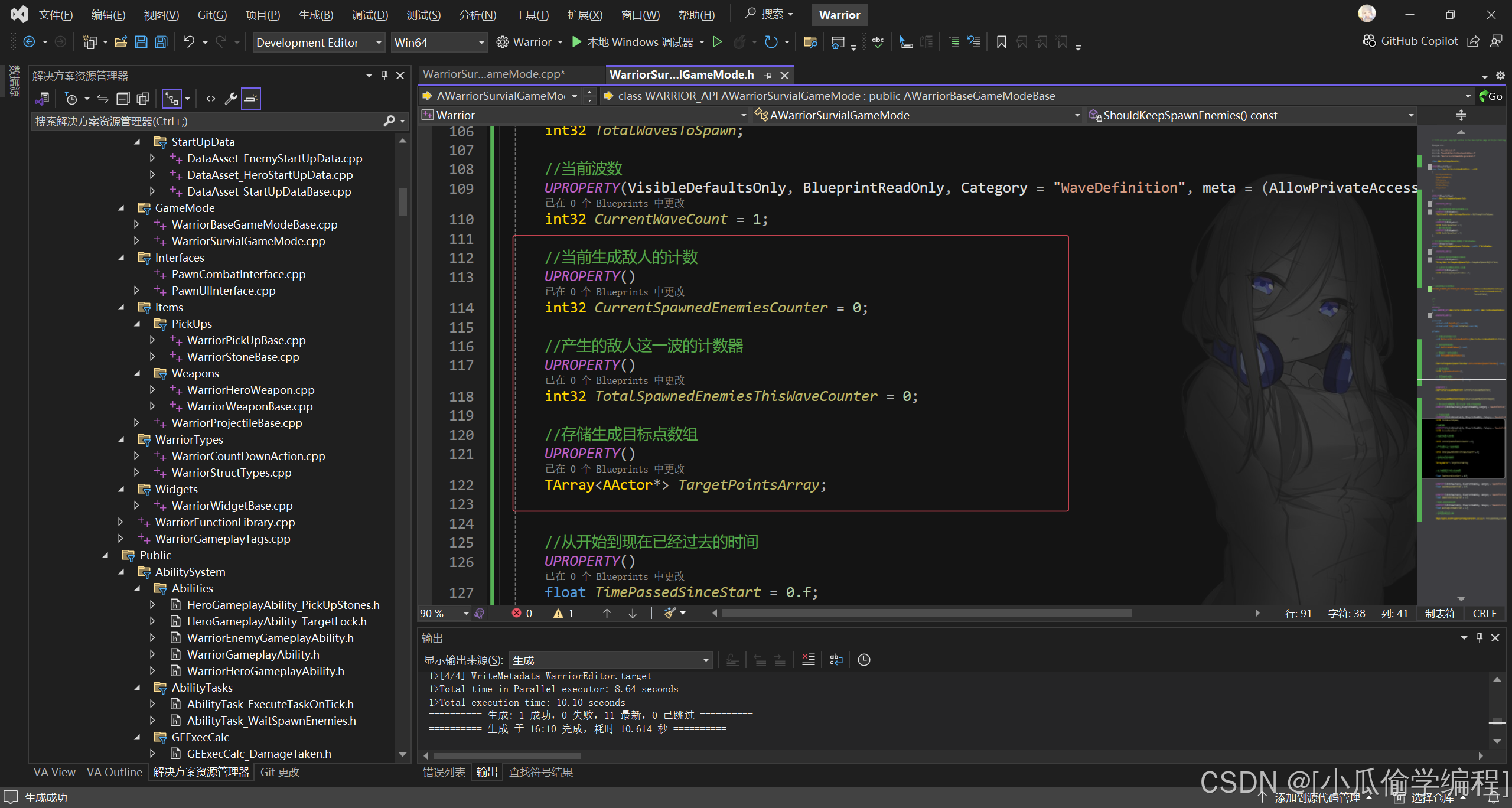
Task: Open the GitHub Copilot button
Action: click(x=1410, y=41)
